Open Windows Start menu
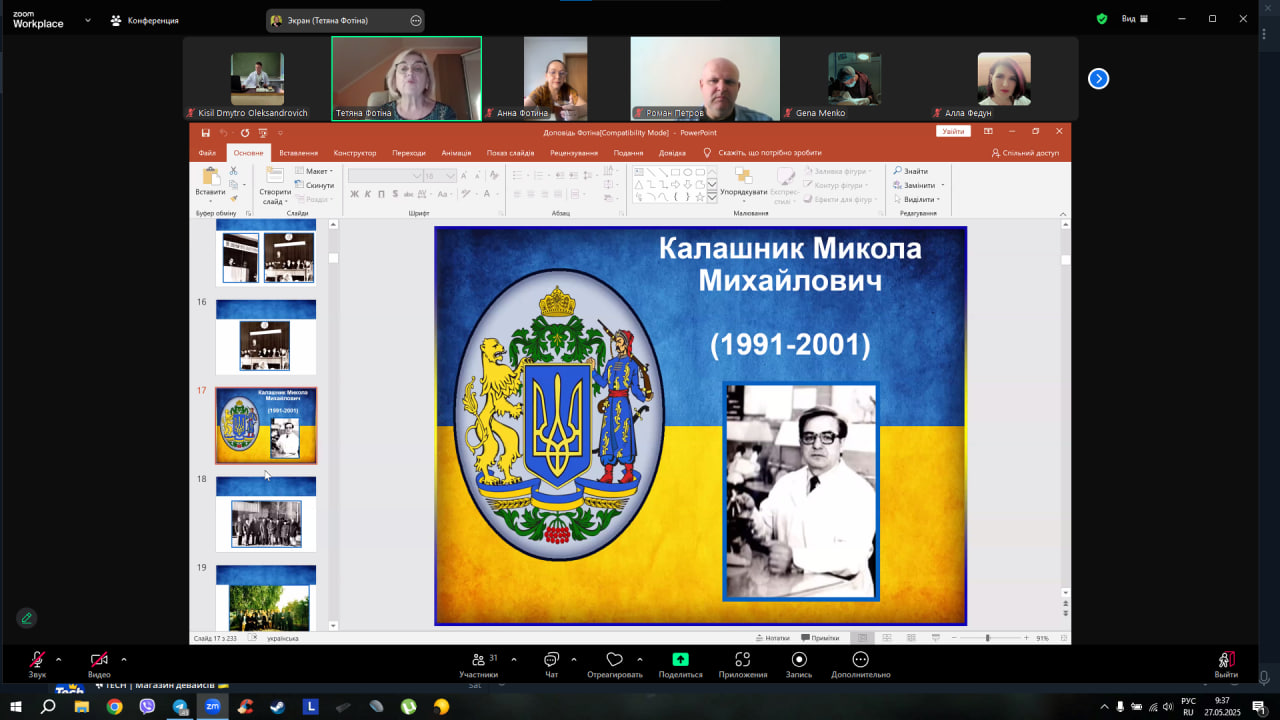Viewport: 1280px width, 720px height. pyautogui.click(x=16, y=706)
